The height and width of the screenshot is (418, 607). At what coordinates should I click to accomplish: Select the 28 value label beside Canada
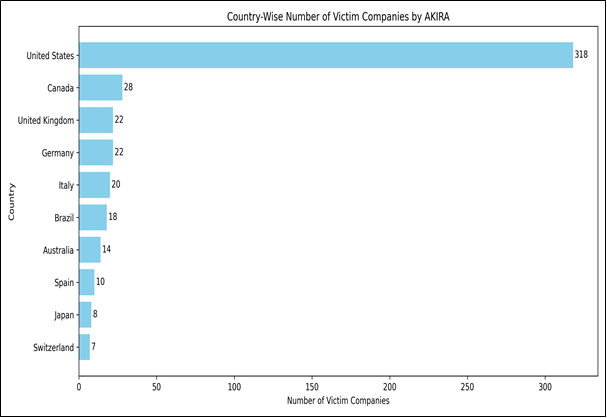point(129,88)
